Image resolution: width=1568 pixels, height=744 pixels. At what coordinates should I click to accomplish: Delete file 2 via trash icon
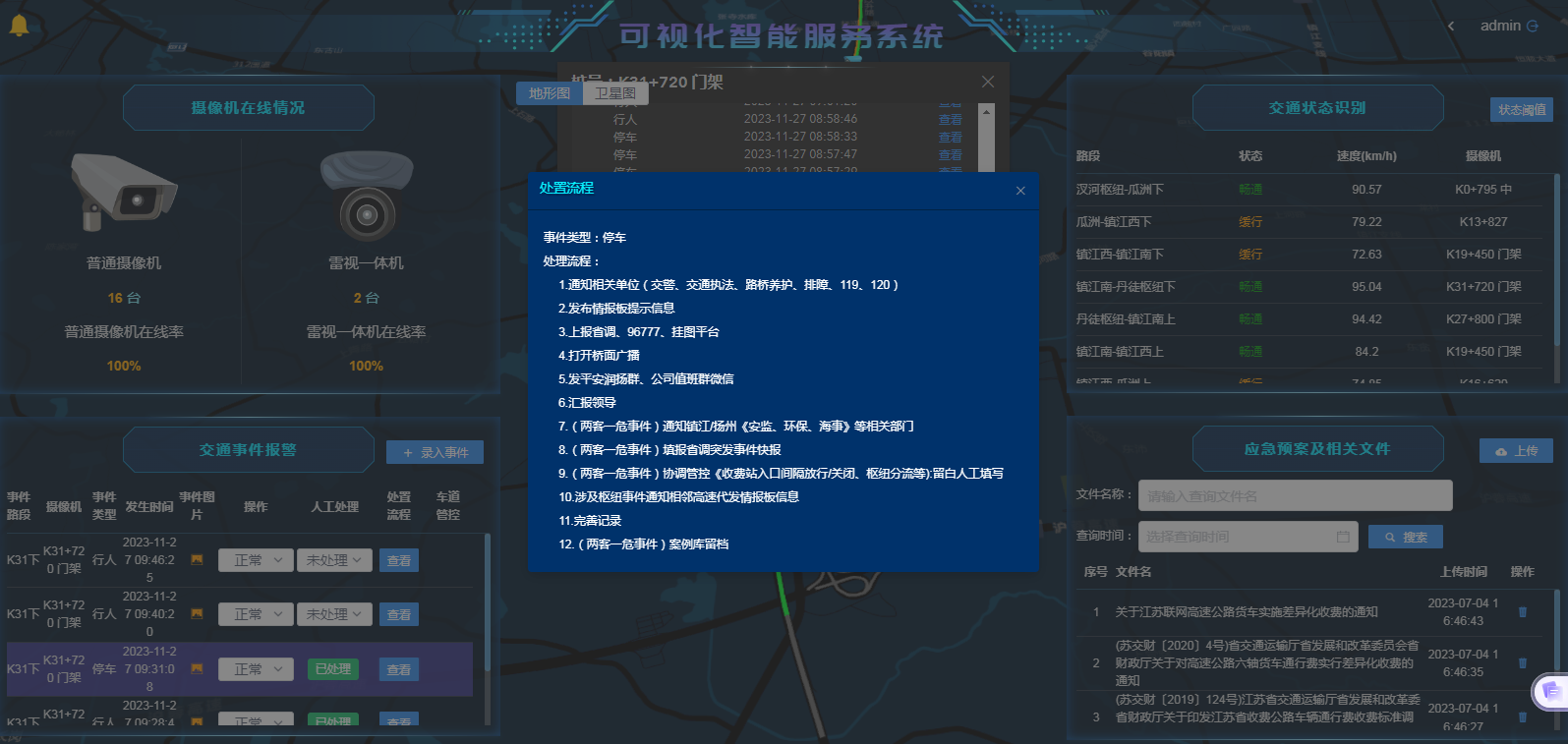click(x=1523, y=663)
